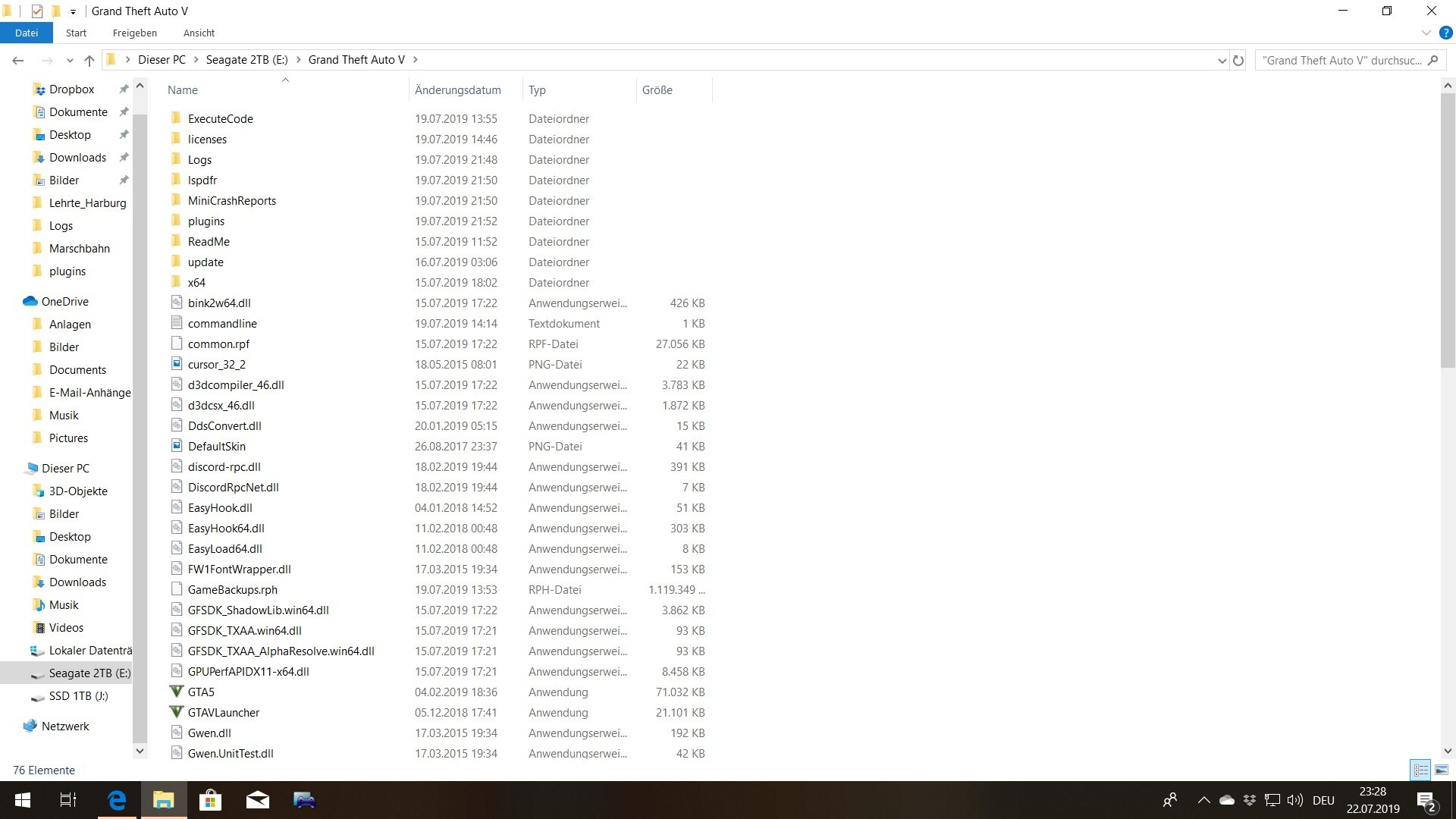Go up one folder level arrow
Screen dimensions: 1456x819
pos(89,60)
